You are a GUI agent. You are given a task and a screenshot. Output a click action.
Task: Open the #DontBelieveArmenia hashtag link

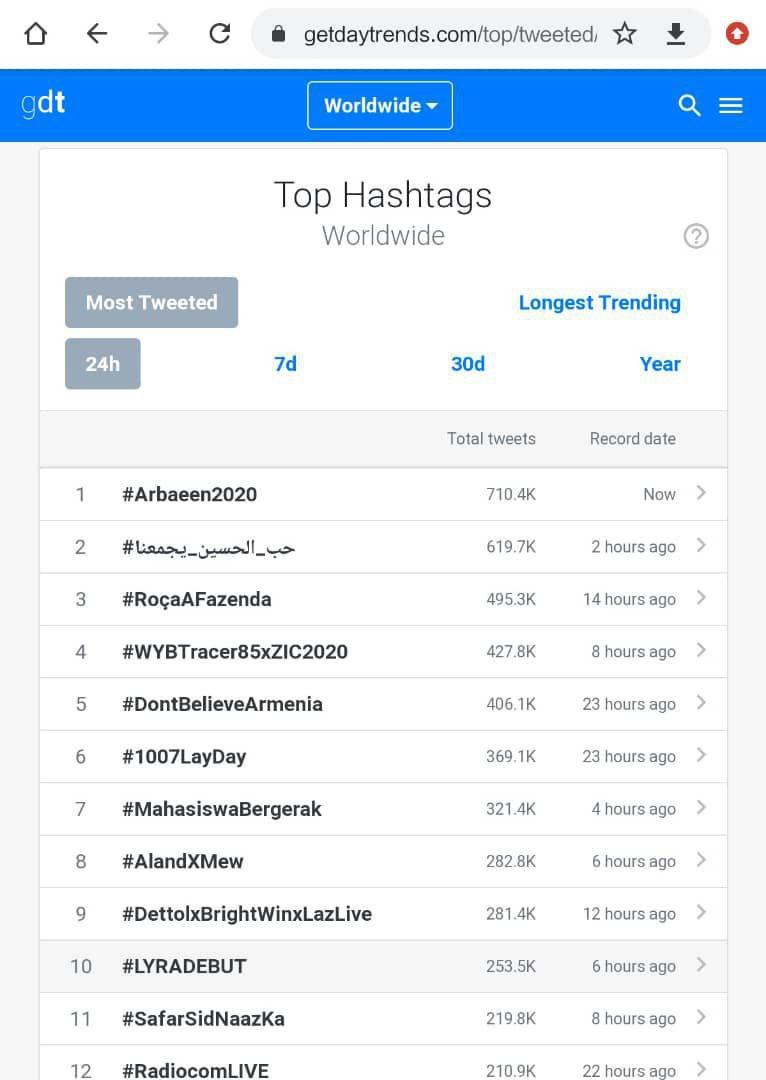click(222, 704)
